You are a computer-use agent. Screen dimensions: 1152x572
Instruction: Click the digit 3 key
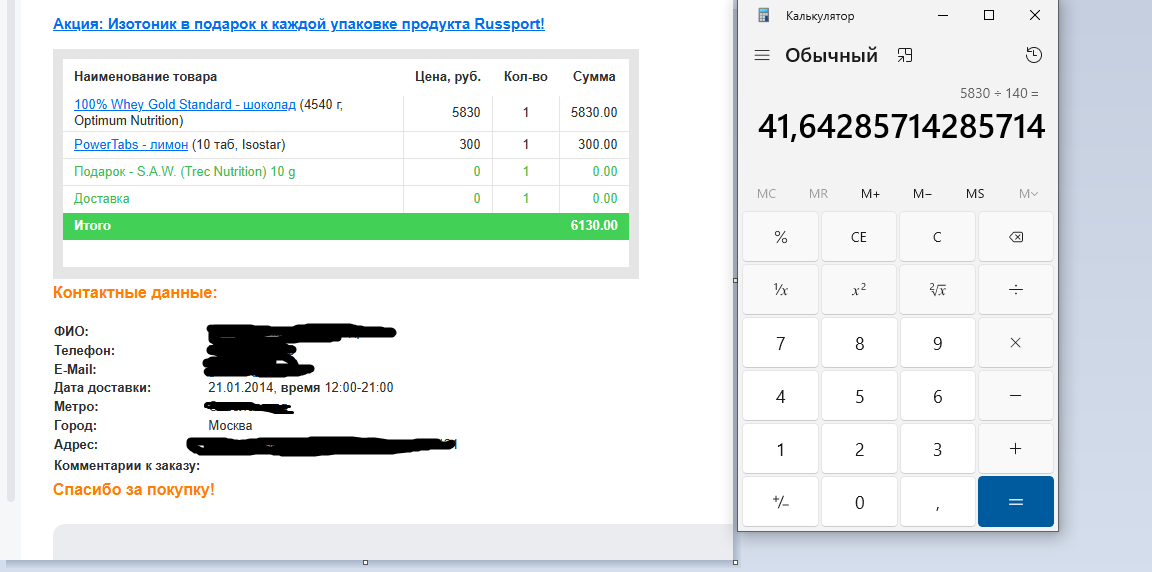(x=937, y=449)
